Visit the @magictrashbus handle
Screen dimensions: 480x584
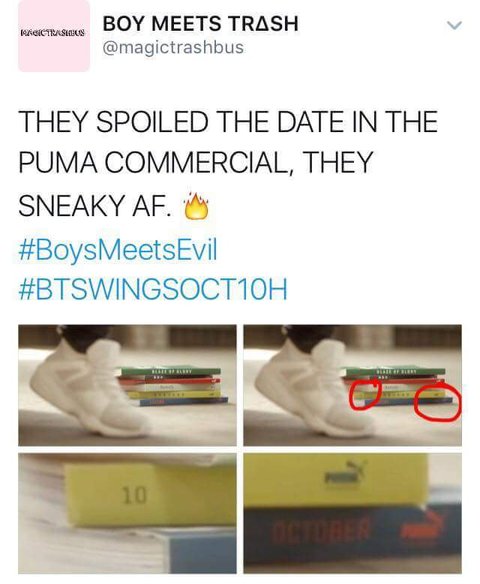click(x=173, y=47)
